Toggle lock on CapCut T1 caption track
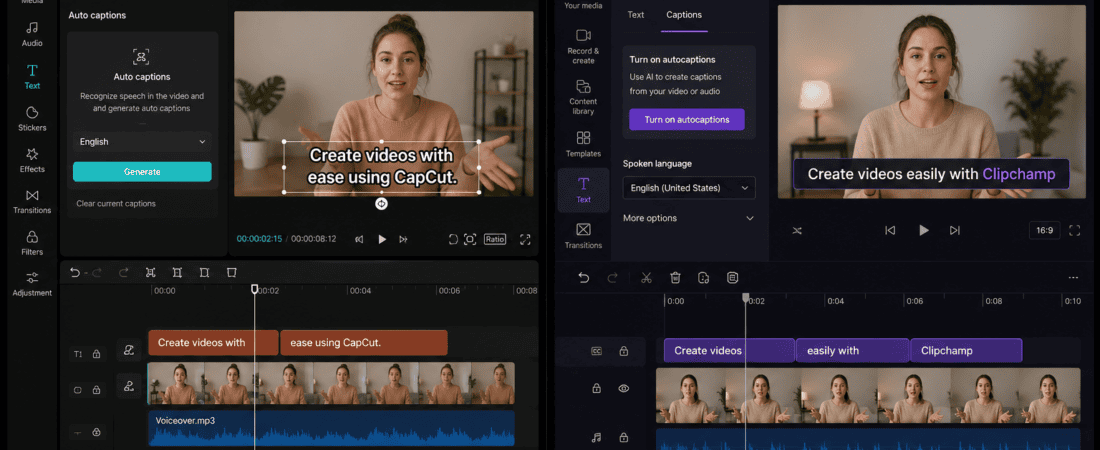The height and width of the screenshot is (450, 1100). coord(96,355)
